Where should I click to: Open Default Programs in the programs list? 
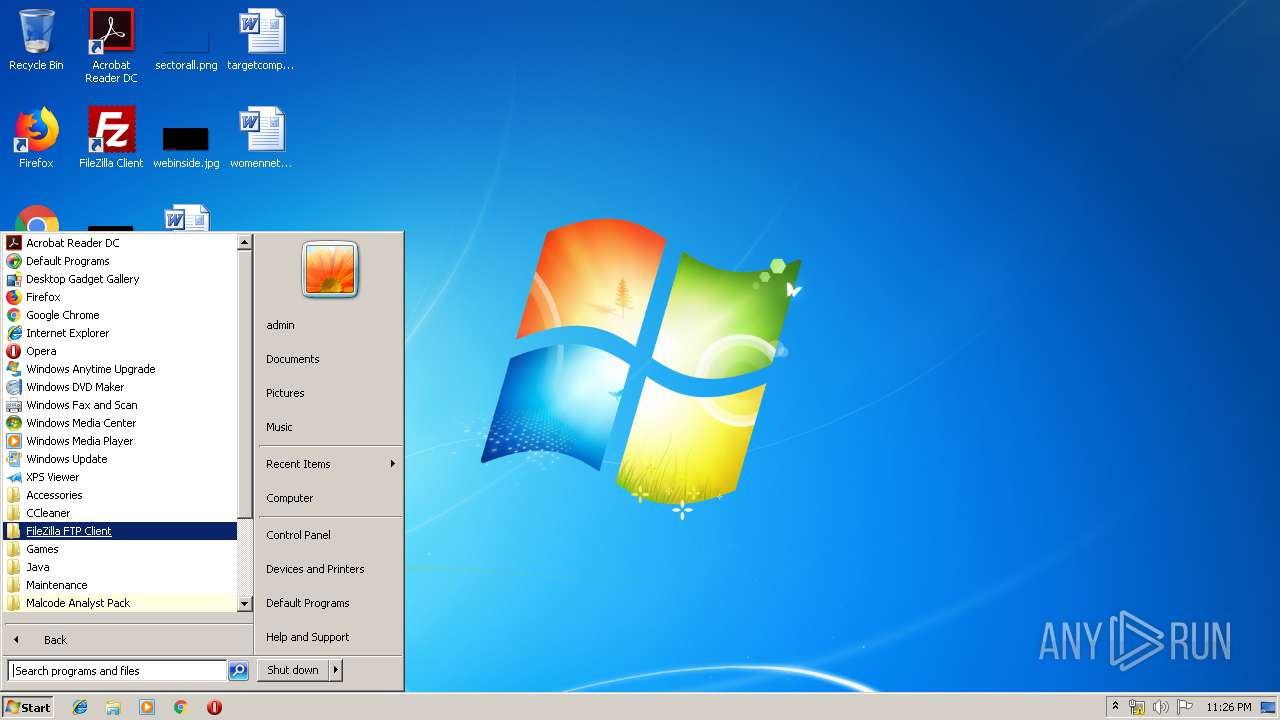click(121, 261)
